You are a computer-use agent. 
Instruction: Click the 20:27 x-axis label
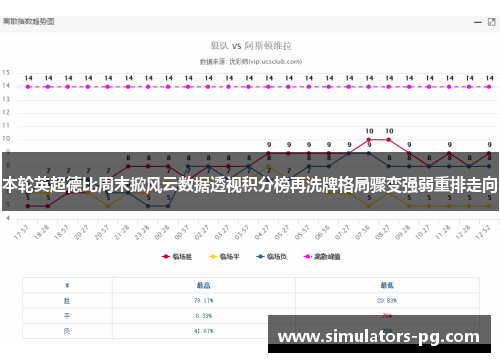pyautogui.click(x=82, y=232)
